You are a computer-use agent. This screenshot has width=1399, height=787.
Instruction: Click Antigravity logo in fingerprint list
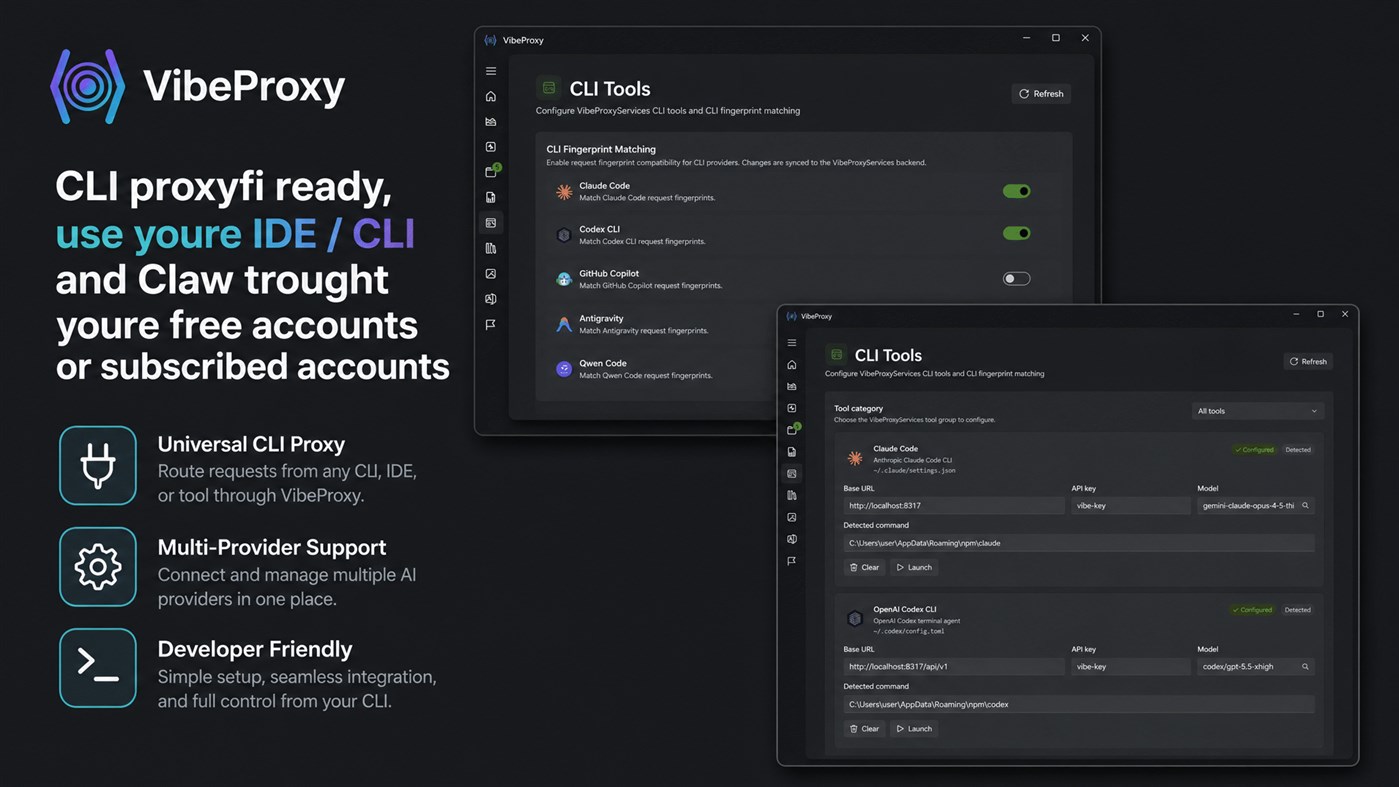click(x=564, y=324)
